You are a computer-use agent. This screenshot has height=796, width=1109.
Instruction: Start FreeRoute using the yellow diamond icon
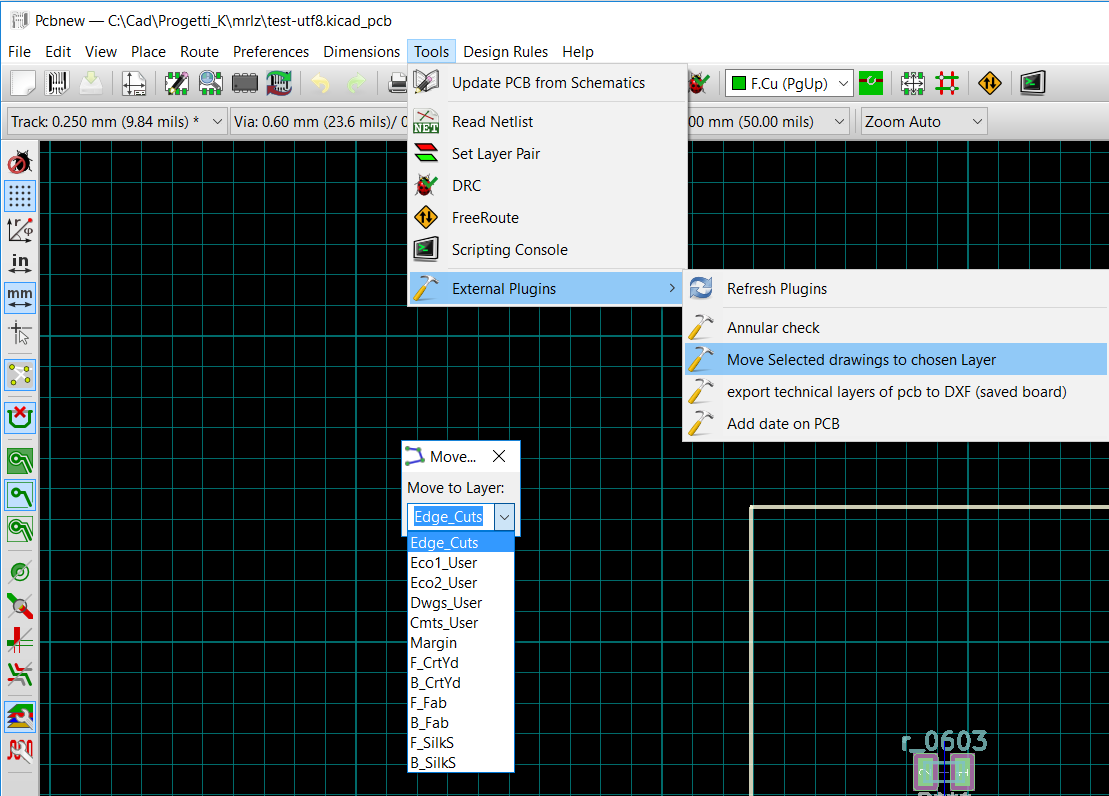pyautogui.click(x=990, y=82)
